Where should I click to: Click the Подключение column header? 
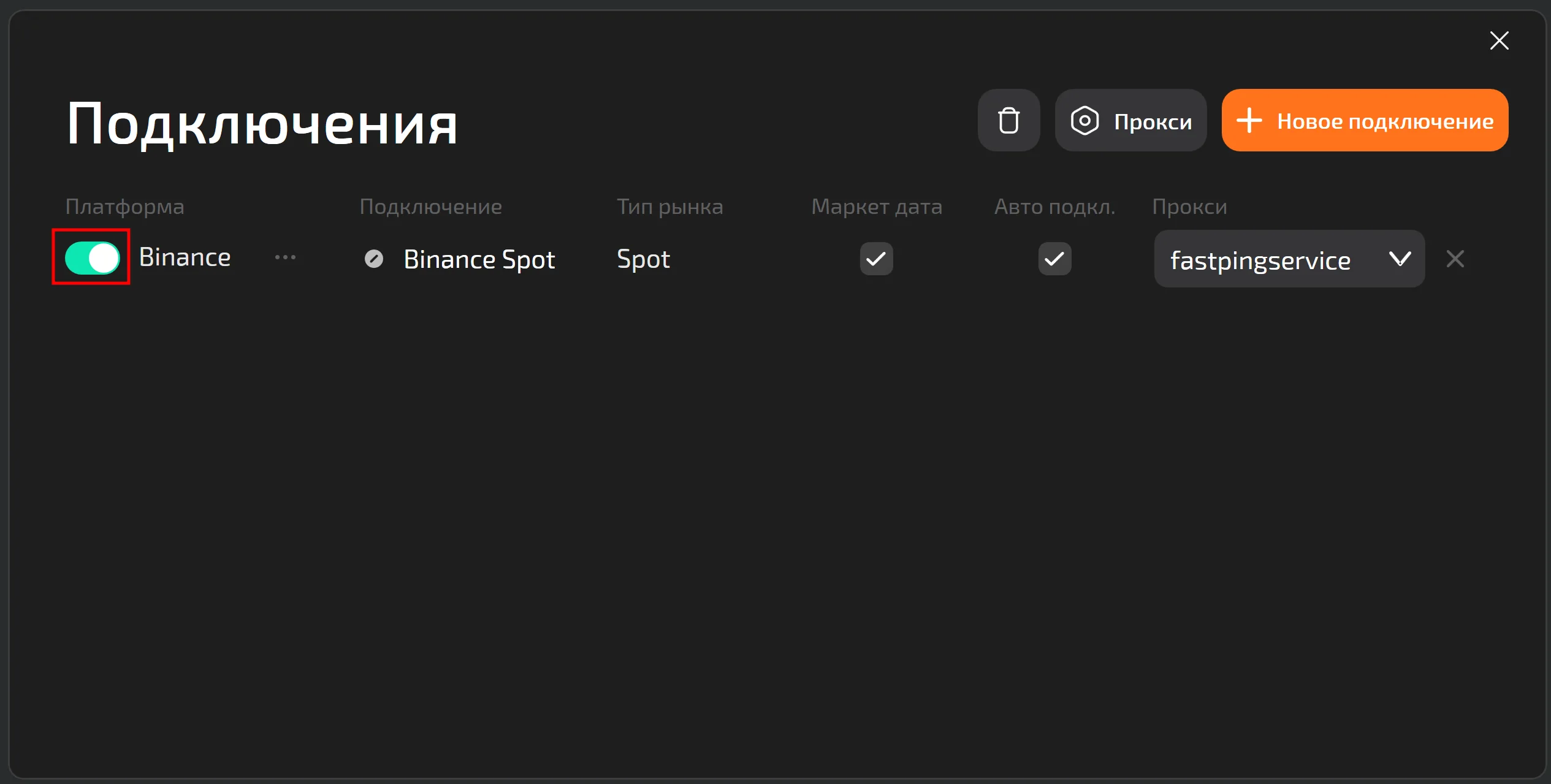tap(430, 207)
